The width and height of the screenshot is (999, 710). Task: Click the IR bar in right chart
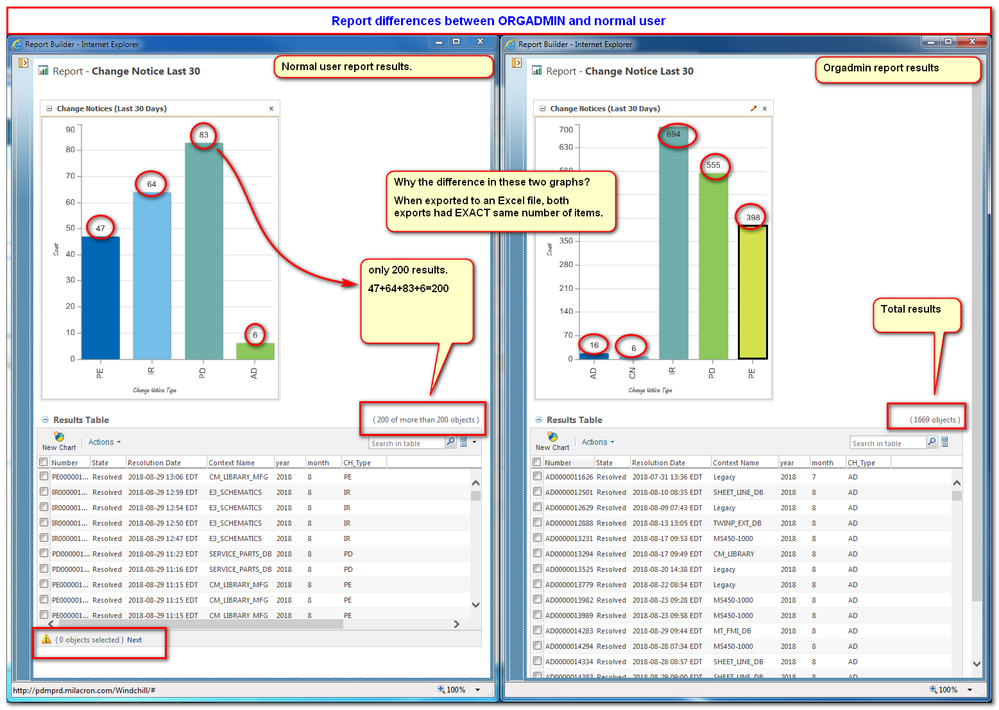(x=673, y=243)
